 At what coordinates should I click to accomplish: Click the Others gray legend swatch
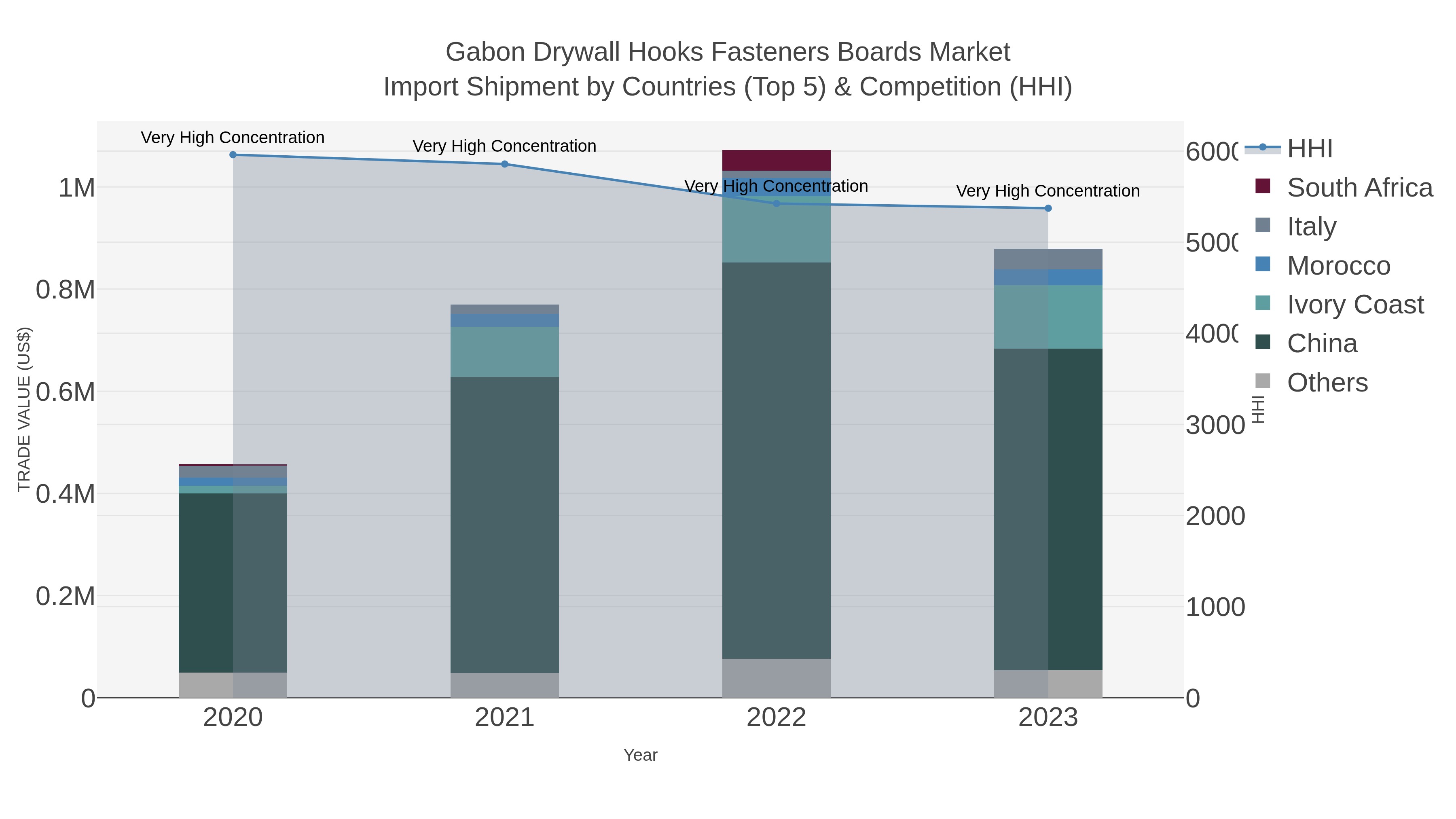[1263, 381]
